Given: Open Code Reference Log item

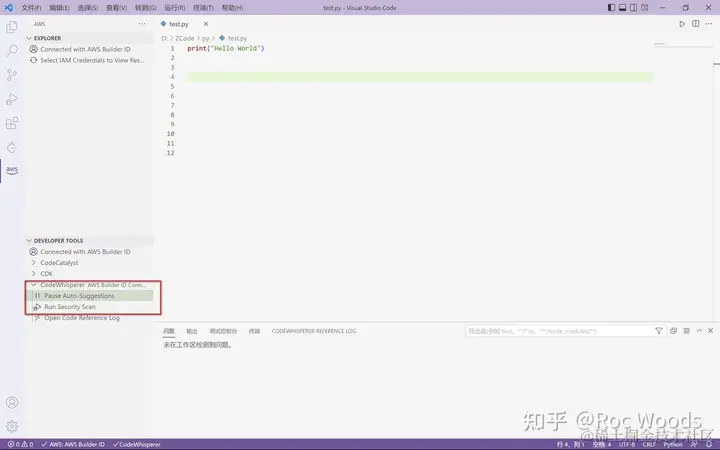Looking at the screenshot, I should coord(90,318).
